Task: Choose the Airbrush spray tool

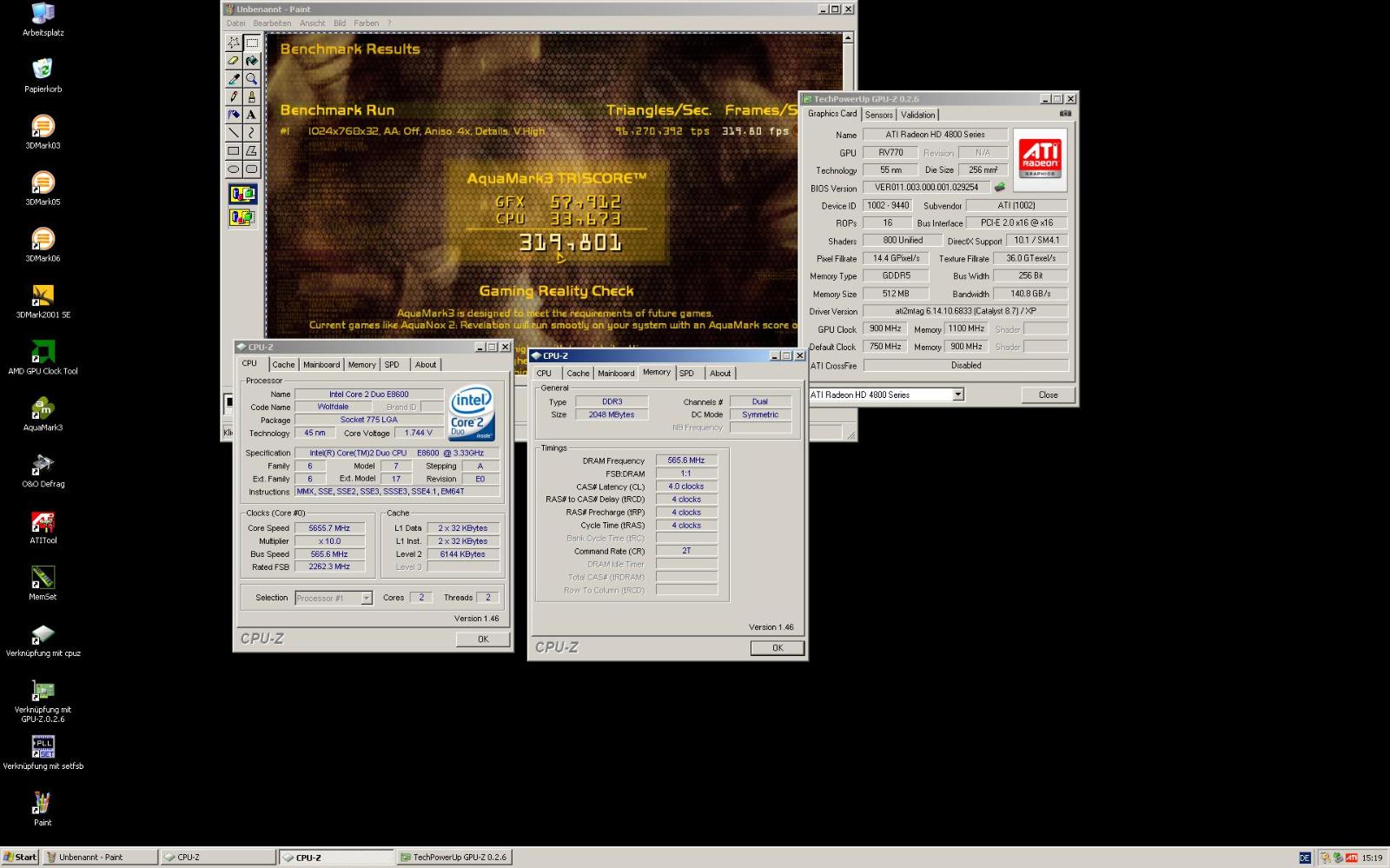Action: tap(234, 114)
